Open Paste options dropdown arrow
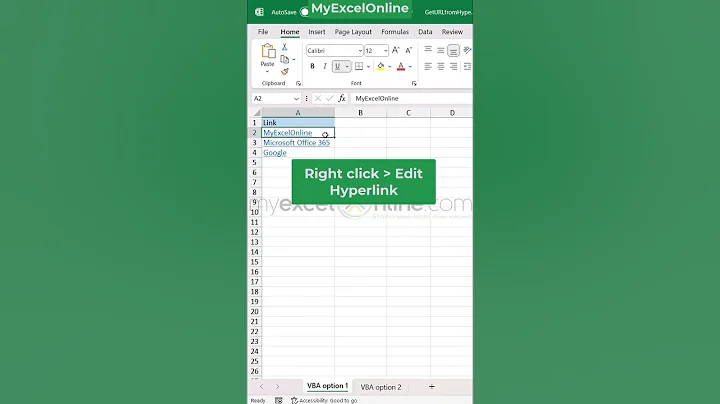Viewport: 720px width, 404px height. tap(267, 72)
